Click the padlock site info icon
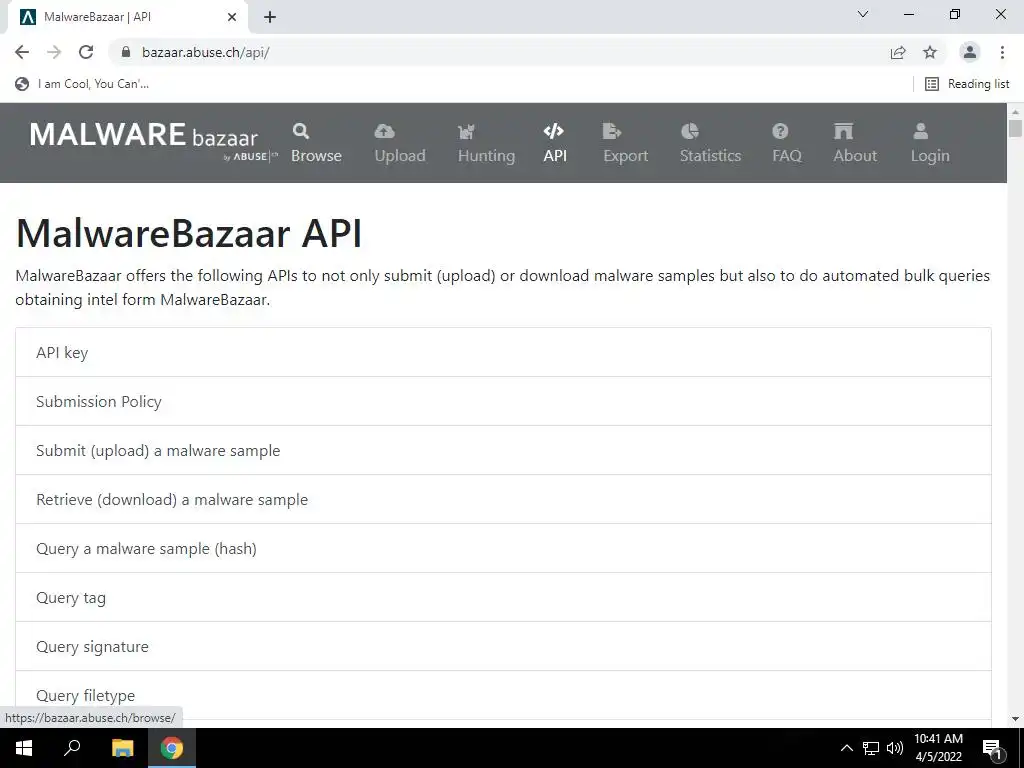 point(126,52)
